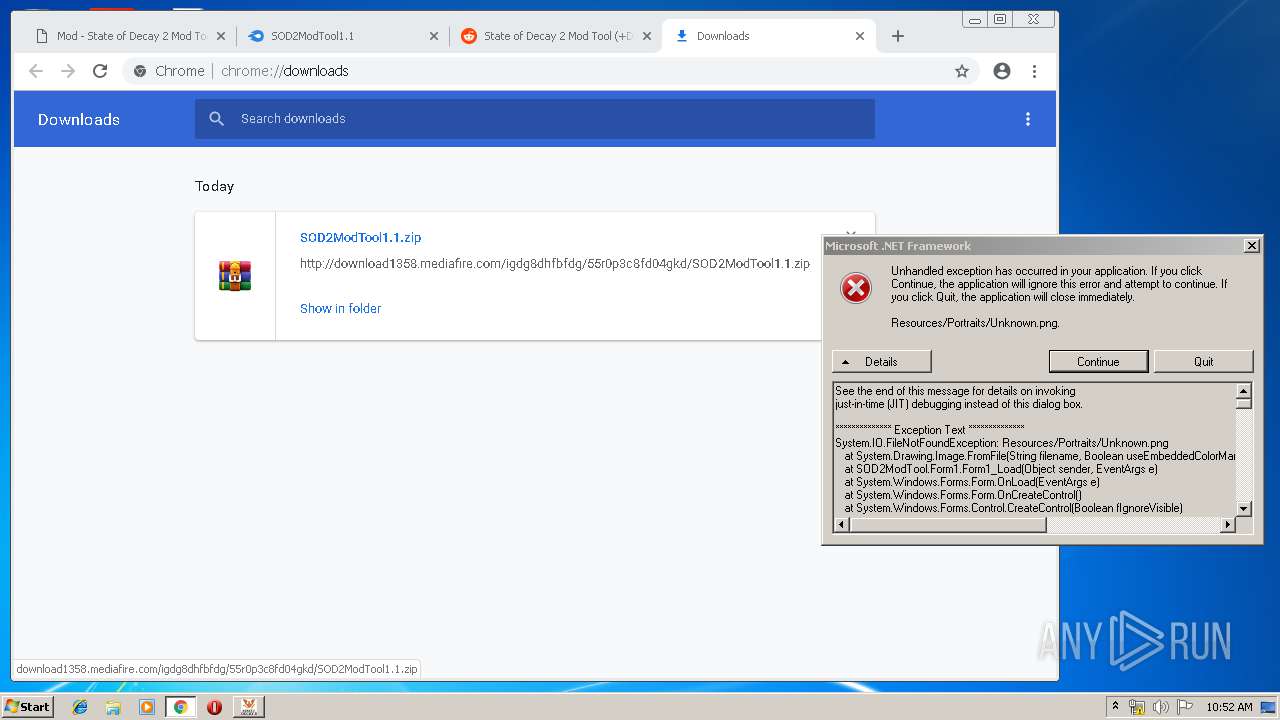Image resolution: width=1280 pixels, height=720 pixels.
Task: Open the Chrome three-dot menu
Action: tap(1034, 71)
